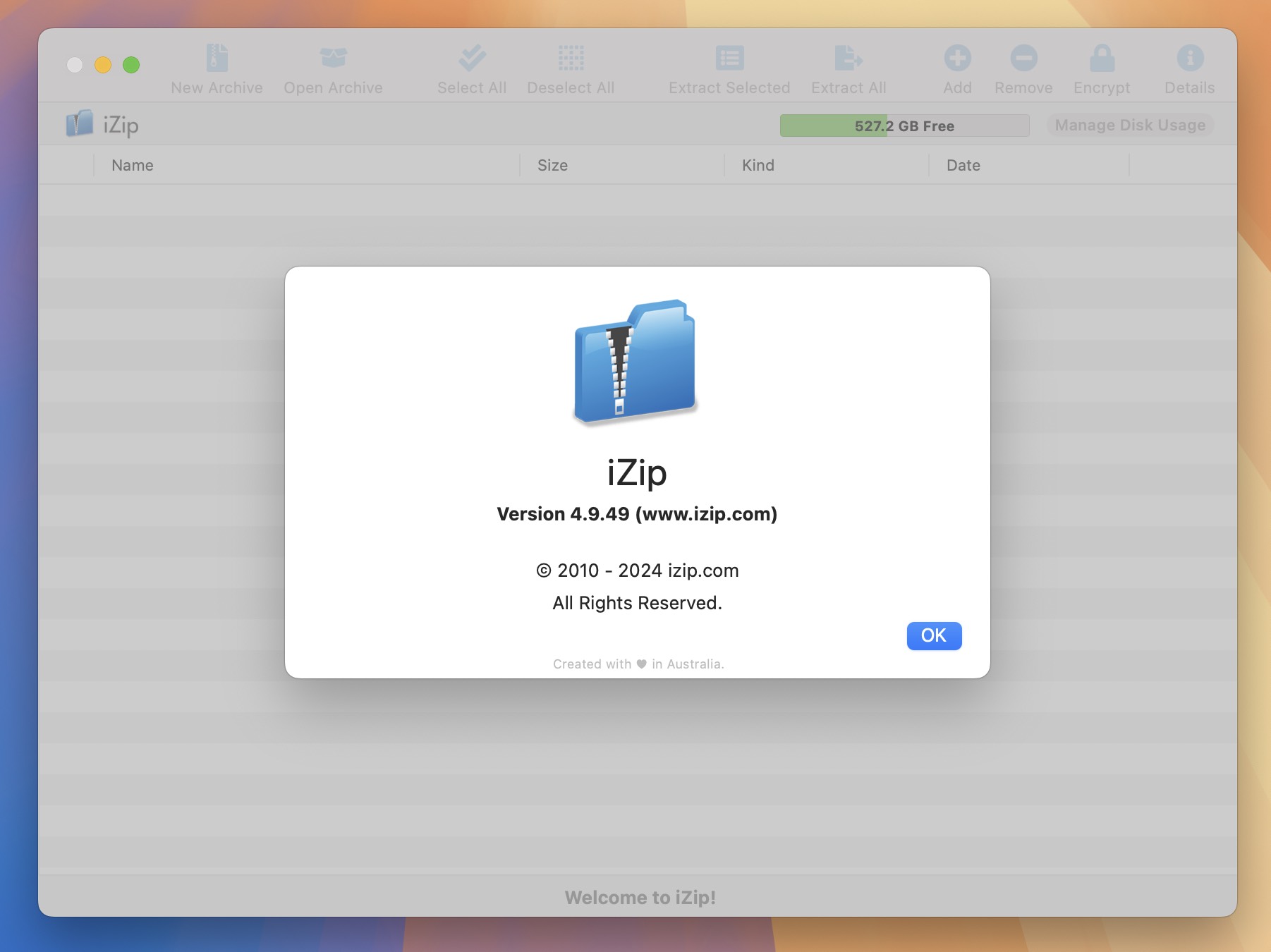Image resolution: width=1271 pixels, height=952 pixels.
Task: Click the New Archive toolbar icon
Action: 217,58
